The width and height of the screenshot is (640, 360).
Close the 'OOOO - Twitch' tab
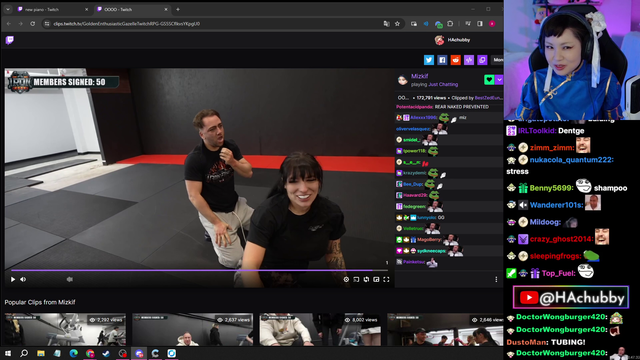click(166, 9)
